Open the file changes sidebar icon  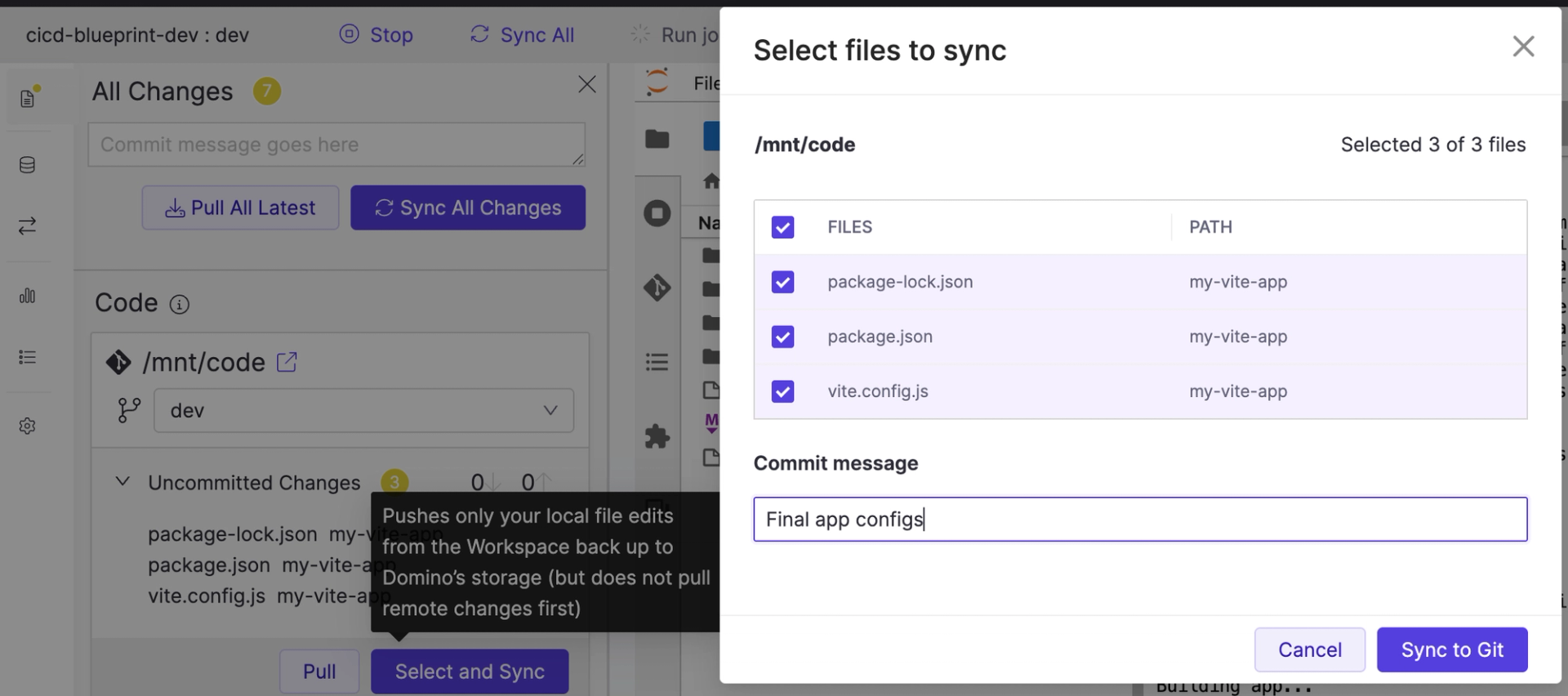pos(28,98)
